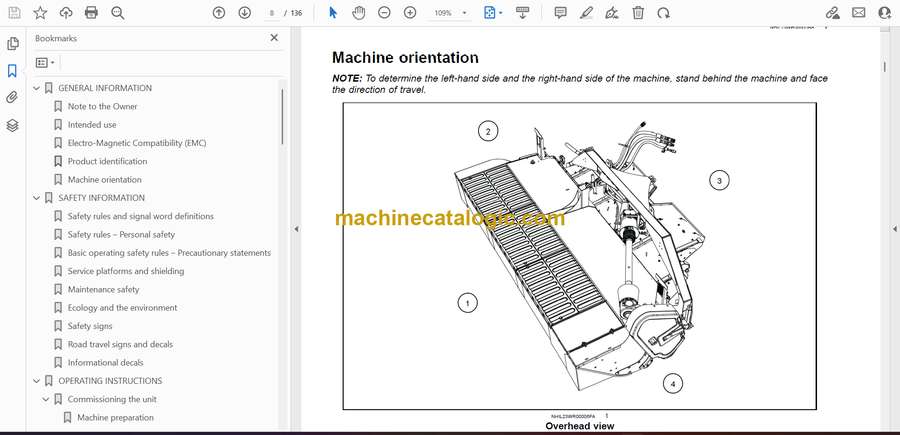The width and height of the screenshot is (900, 435).
Task: Go to the previous page arrow
Action: [219, 13]
